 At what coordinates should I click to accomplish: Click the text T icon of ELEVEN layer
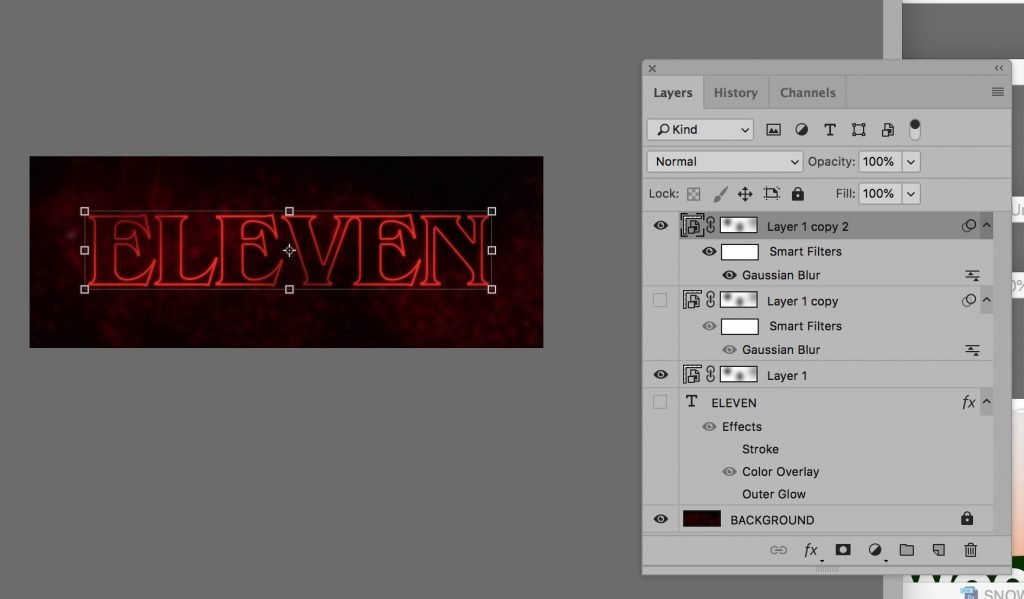(692, 402)
